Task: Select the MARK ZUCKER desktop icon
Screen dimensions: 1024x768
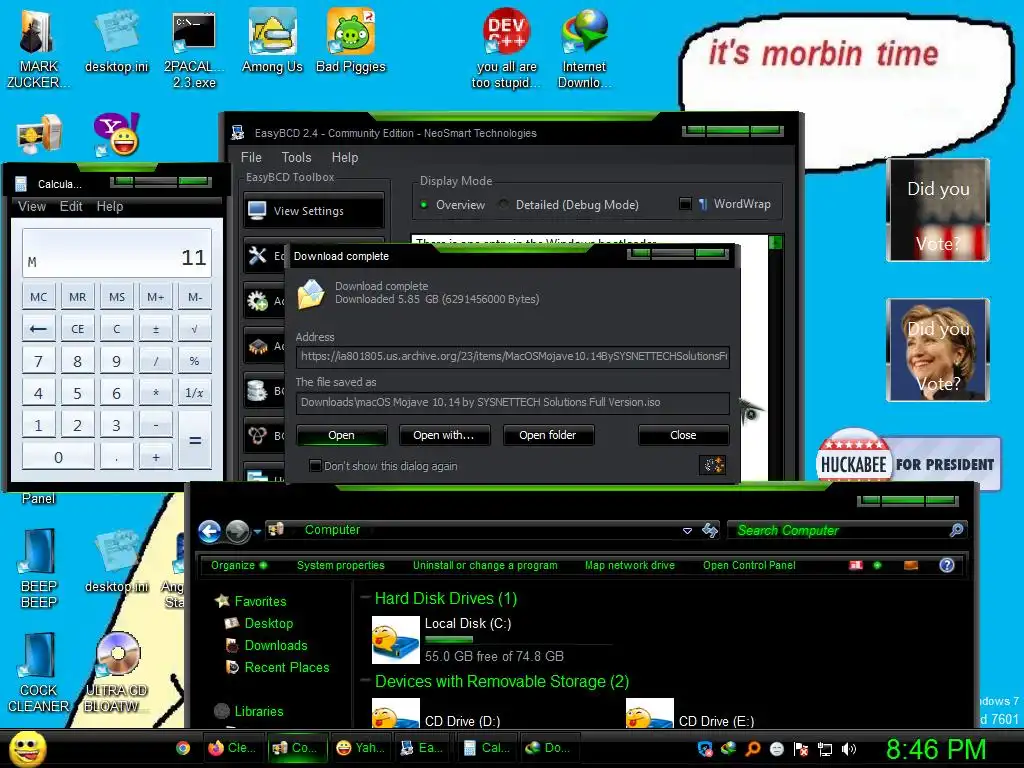Action: click(38, 50)
